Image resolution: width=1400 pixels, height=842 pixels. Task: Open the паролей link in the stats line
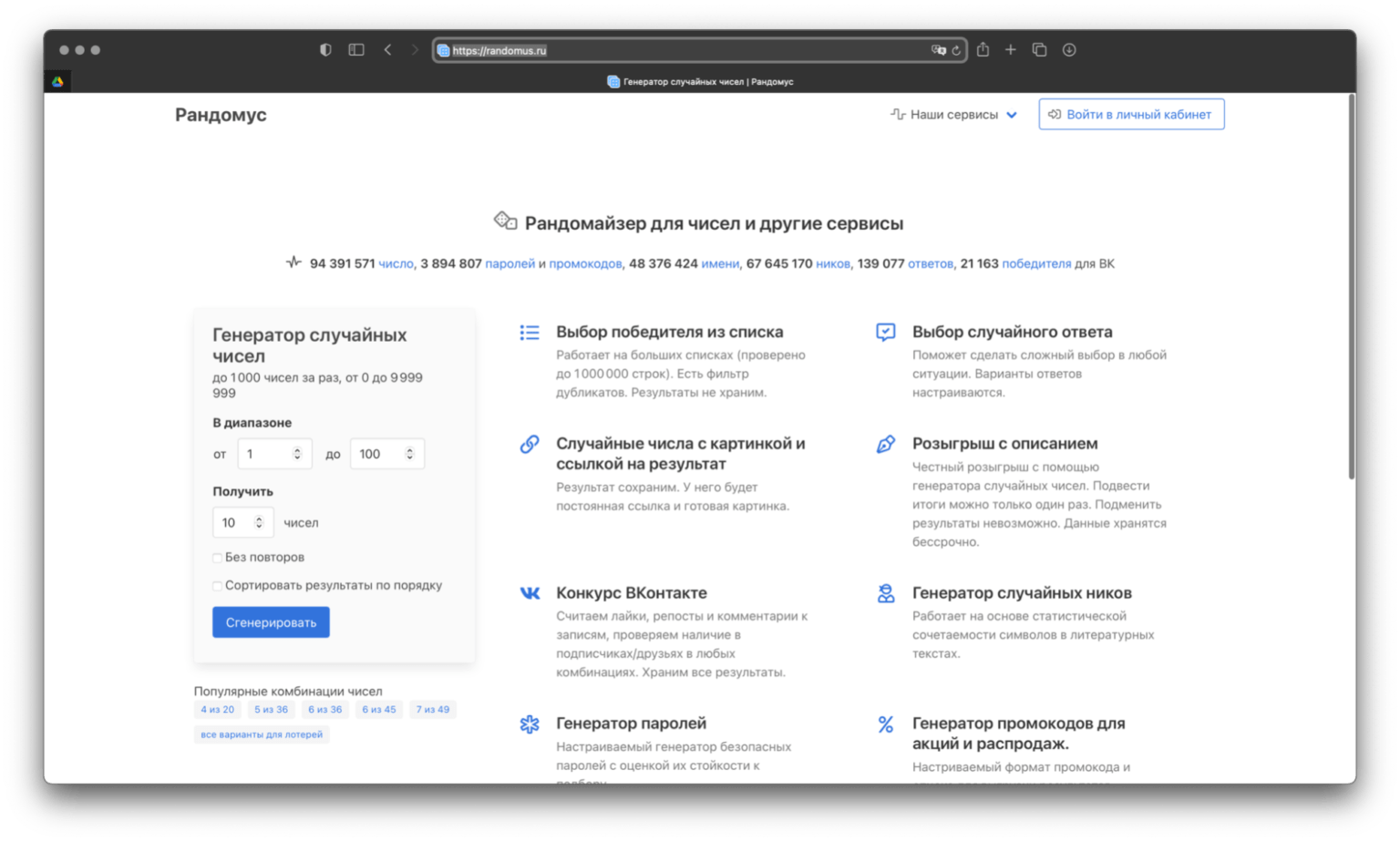[x=510, y=263]
